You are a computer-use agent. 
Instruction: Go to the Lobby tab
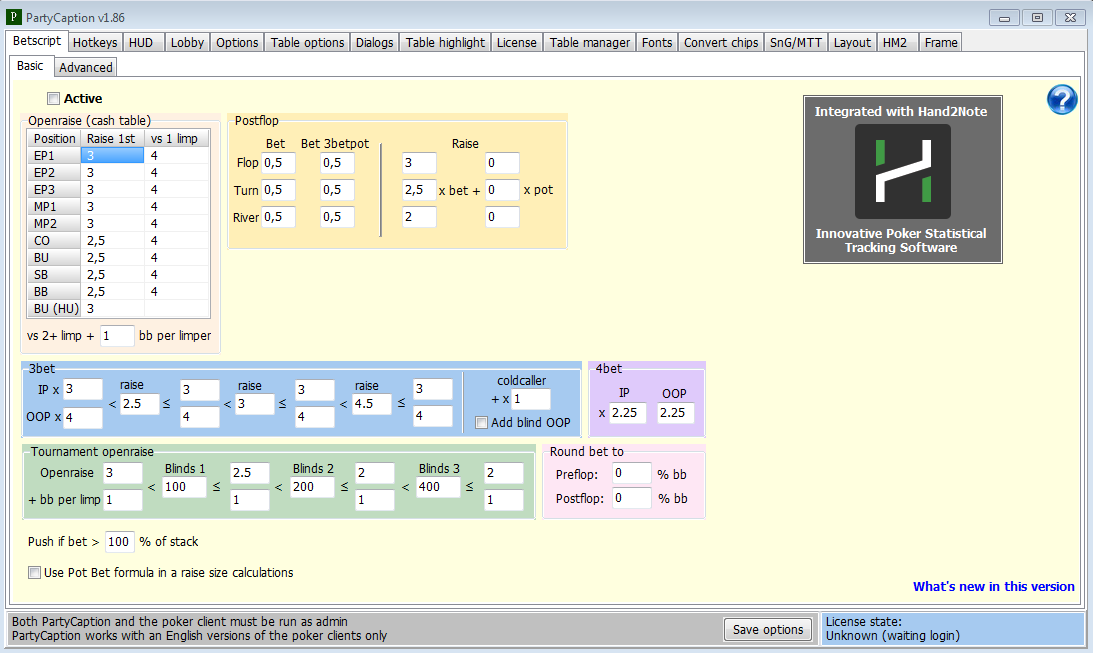tap(187, 43)
